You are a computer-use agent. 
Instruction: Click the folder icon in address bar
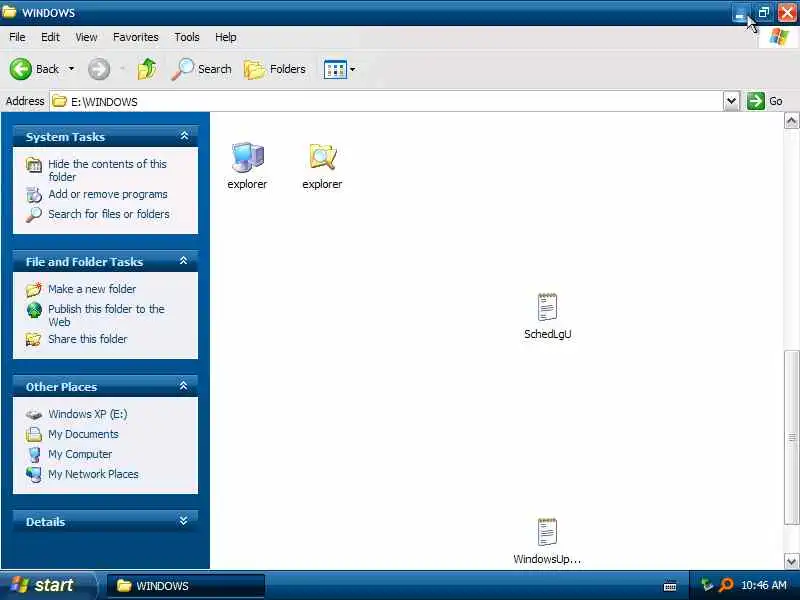pos(60,101)
